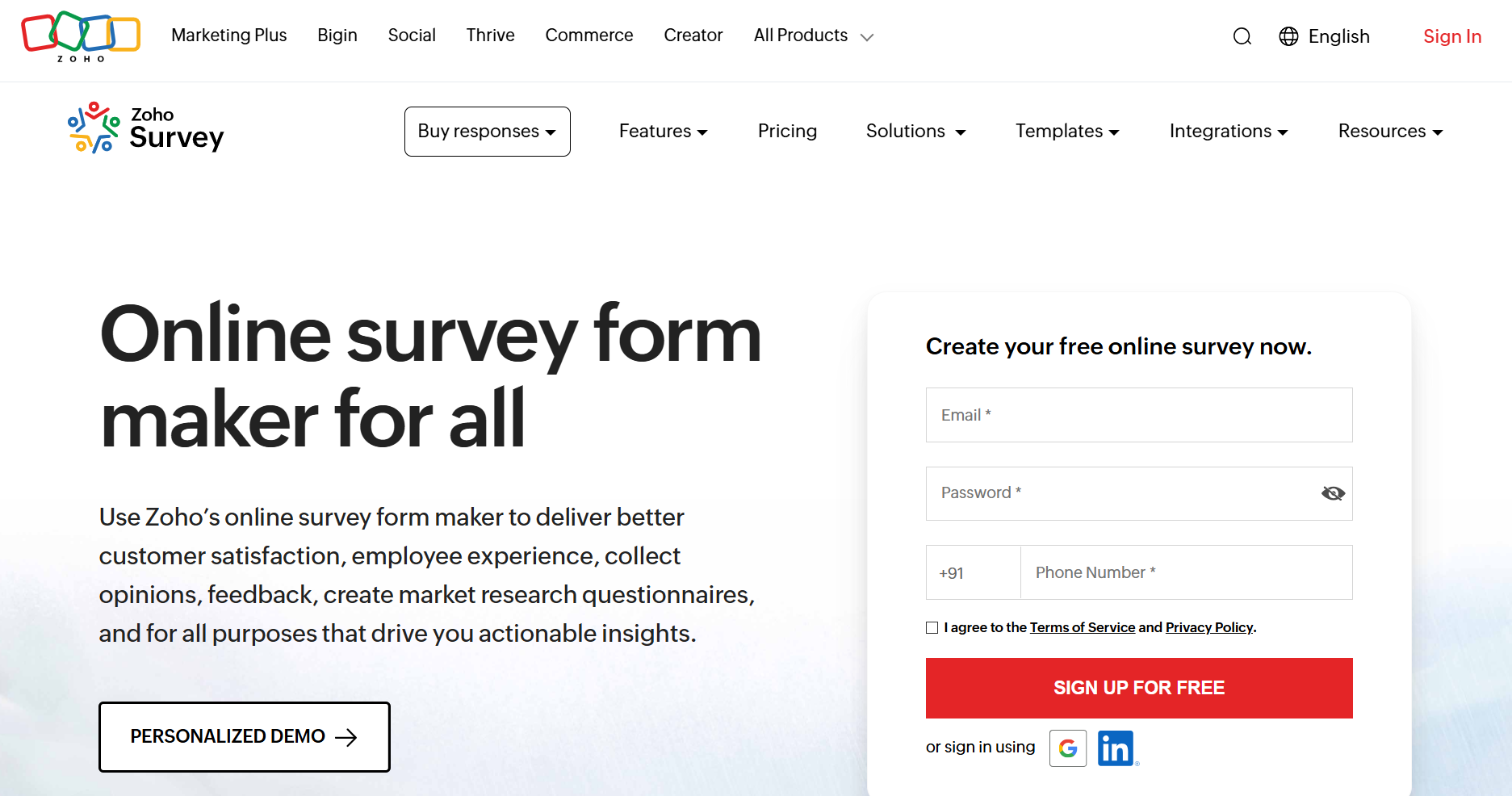Check the Terms of Service agreement box
This screenshot has width=1512, height=796.
[932, 627]
